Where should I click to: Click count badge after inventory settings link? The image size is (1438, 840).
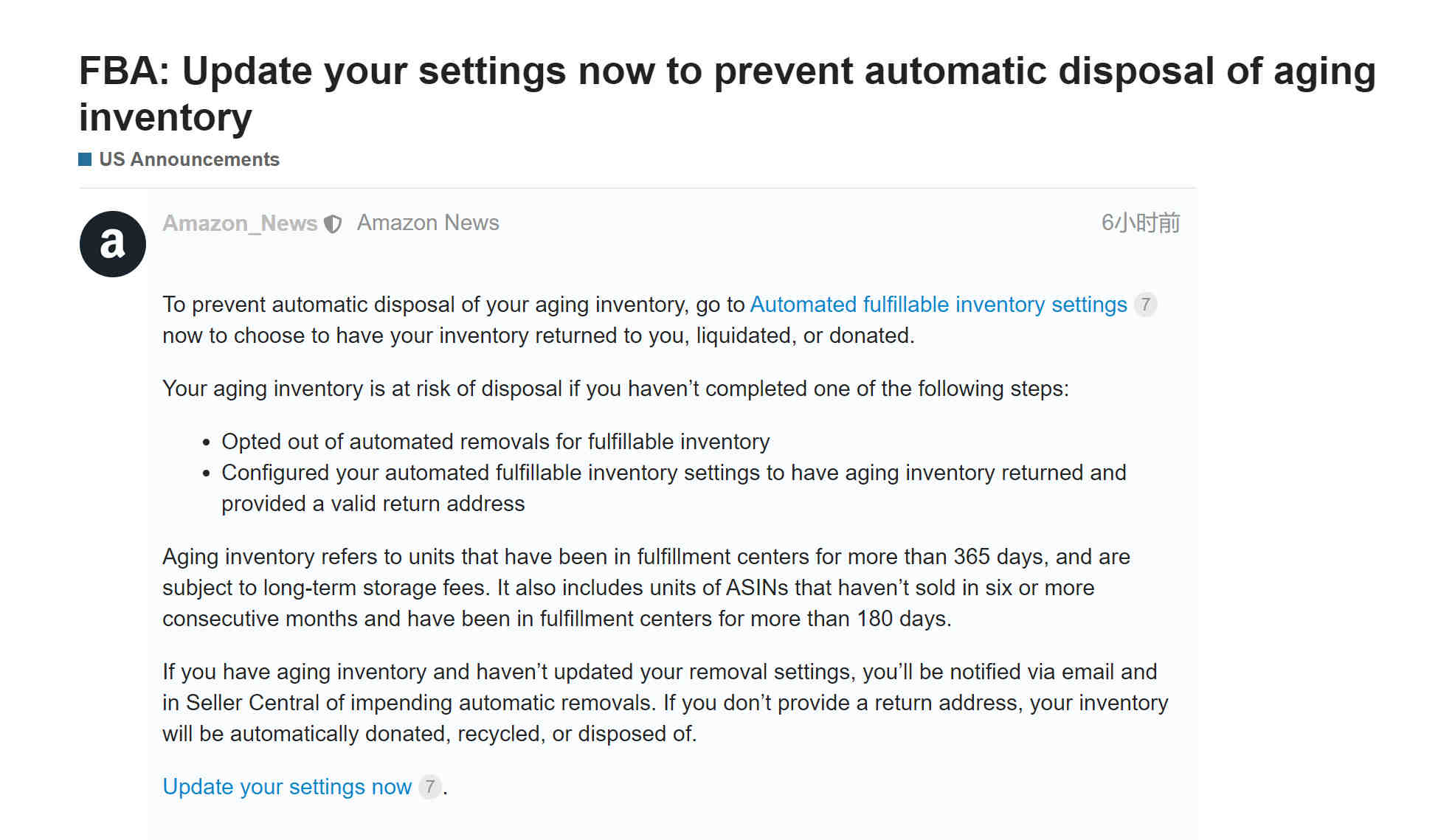point(1145,304)
